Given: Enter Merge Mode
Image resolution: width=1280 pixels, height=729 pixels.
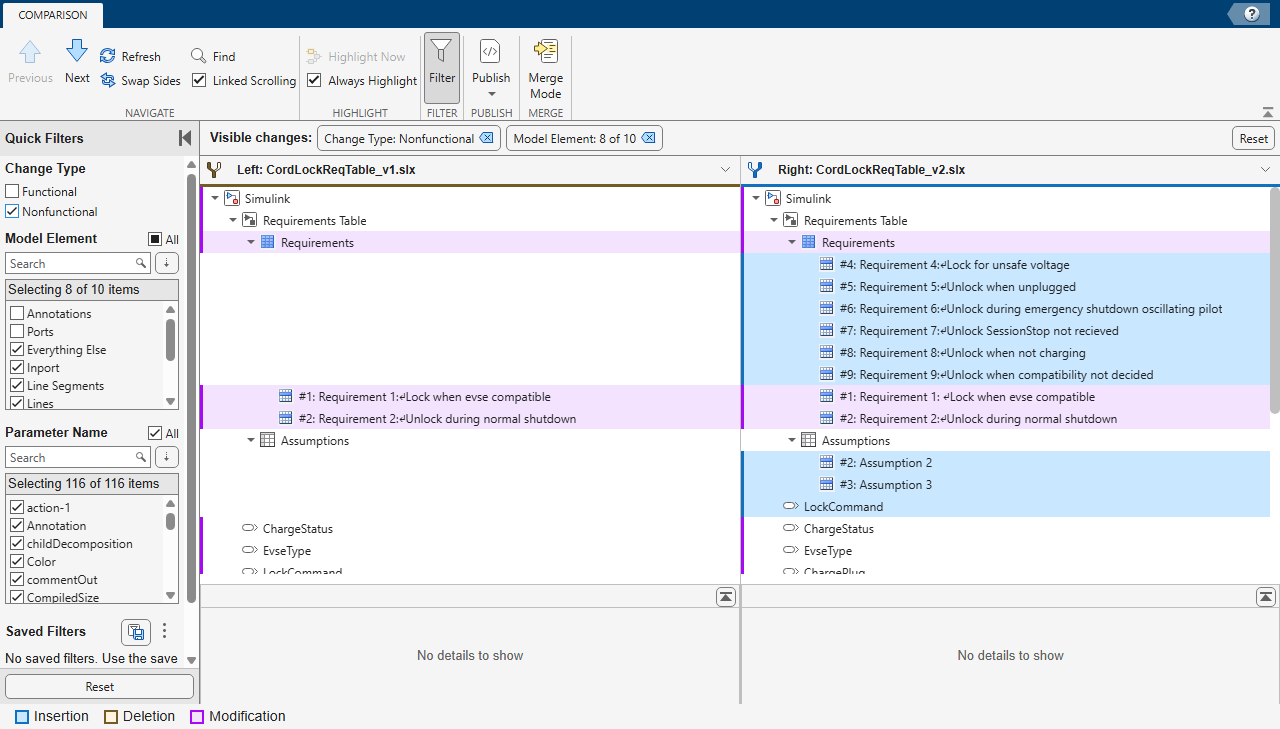Looking at the screenshot, I should pos(546,68).
